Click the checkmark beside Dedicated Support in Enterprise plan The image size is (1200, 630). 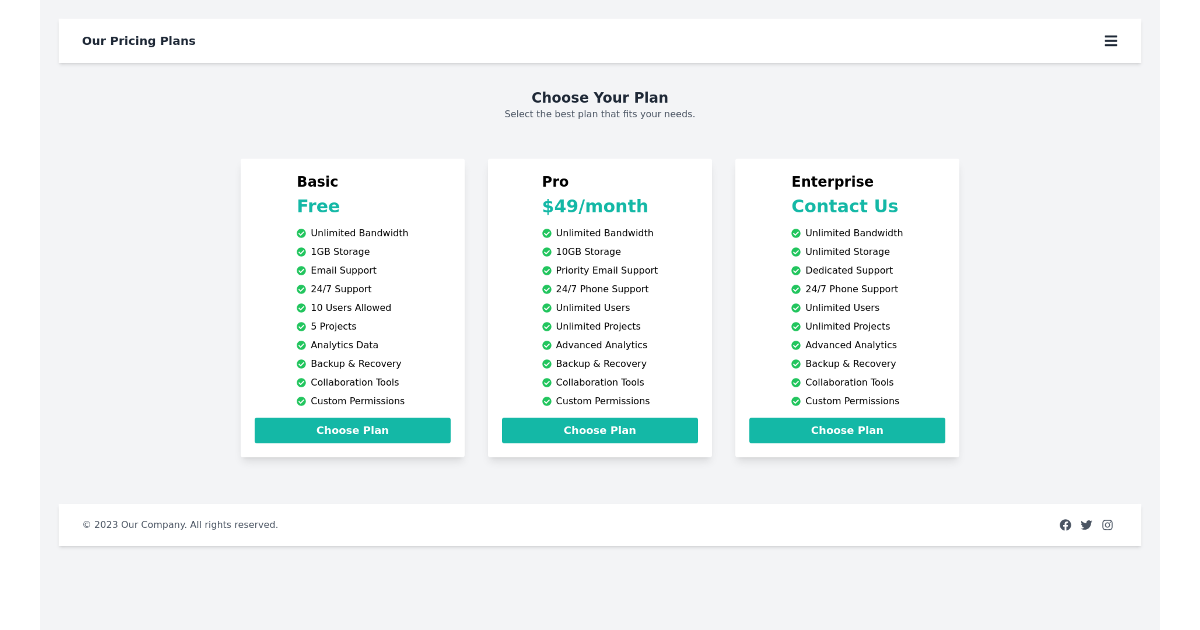[794, 270]
